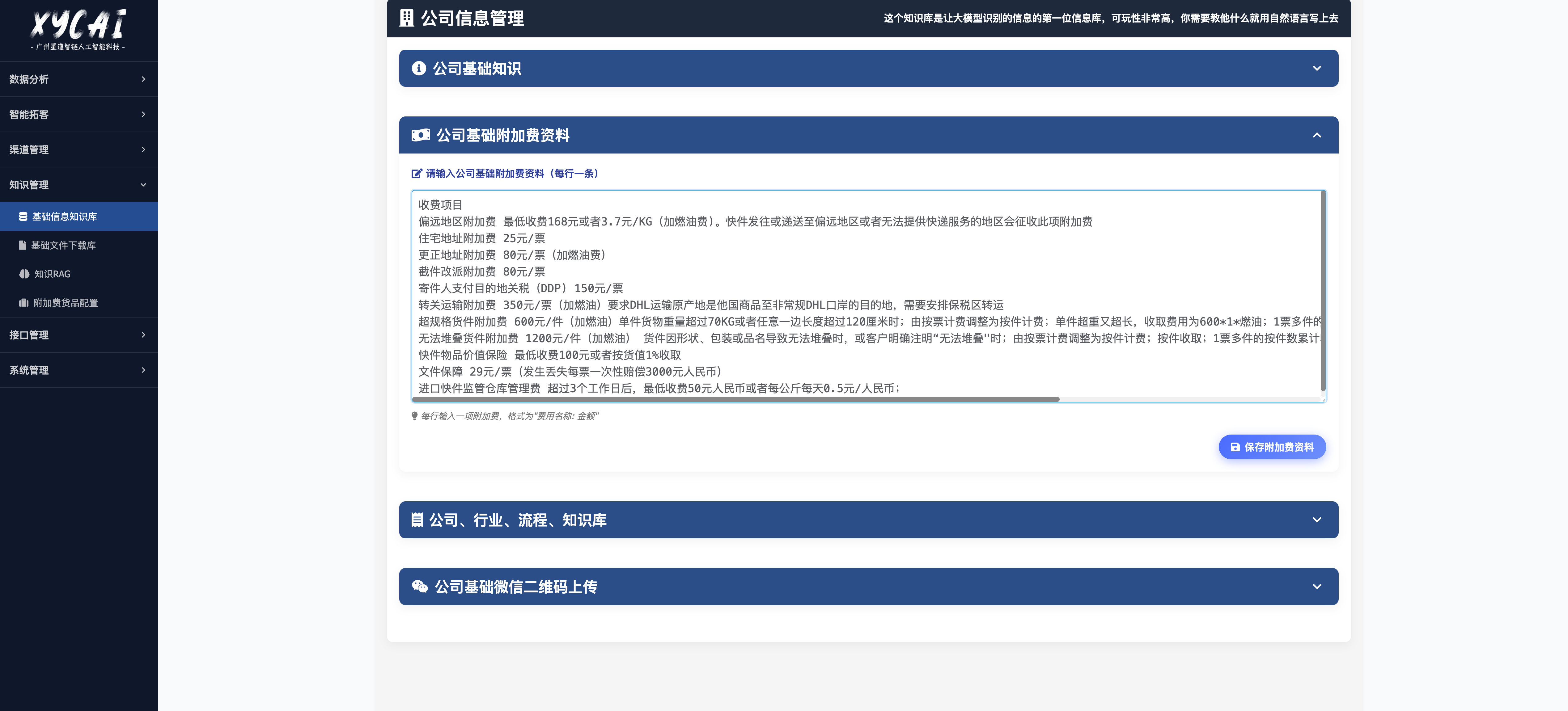This screenshot has height=711, width=1568.
Task: Click the line 超规格货件附加费 600元/件
Action: (869, 322)
